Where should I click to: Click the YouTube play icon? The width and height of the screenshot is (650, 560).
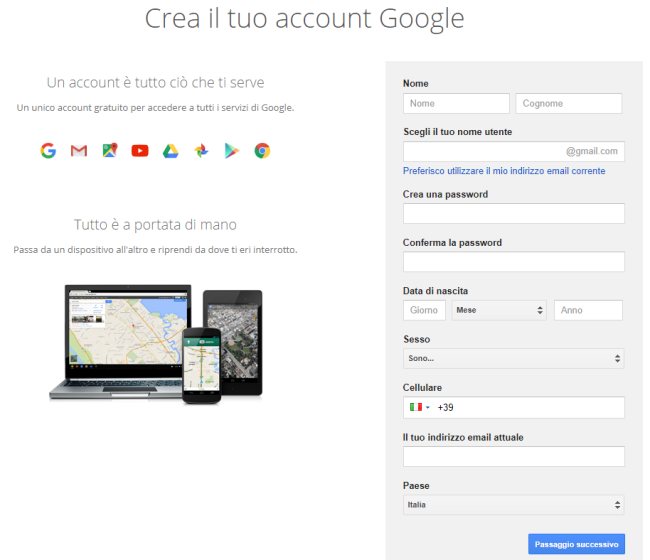tap(140, 150)
